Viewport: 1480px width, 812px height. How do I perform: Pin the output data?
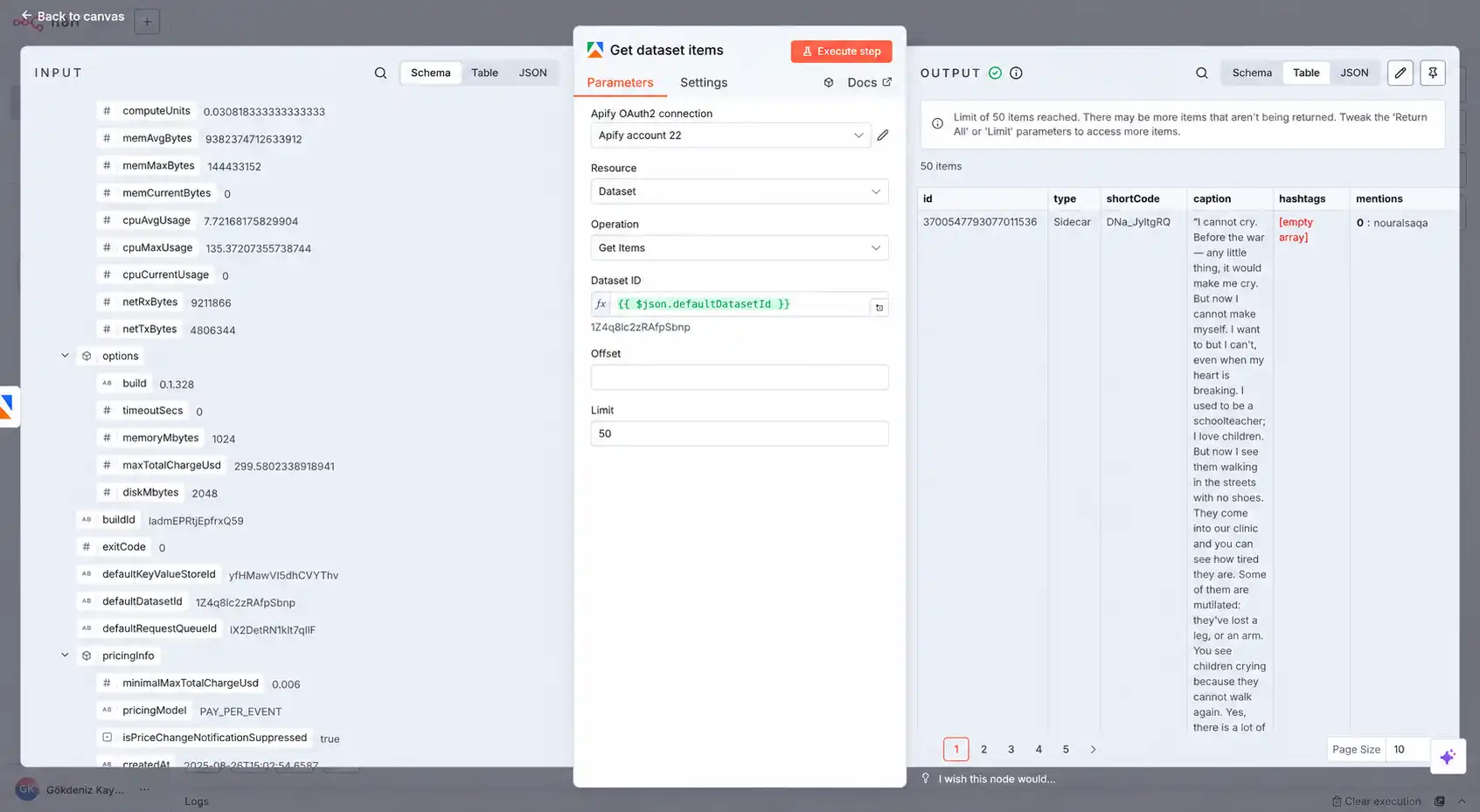coord(1433,73)
